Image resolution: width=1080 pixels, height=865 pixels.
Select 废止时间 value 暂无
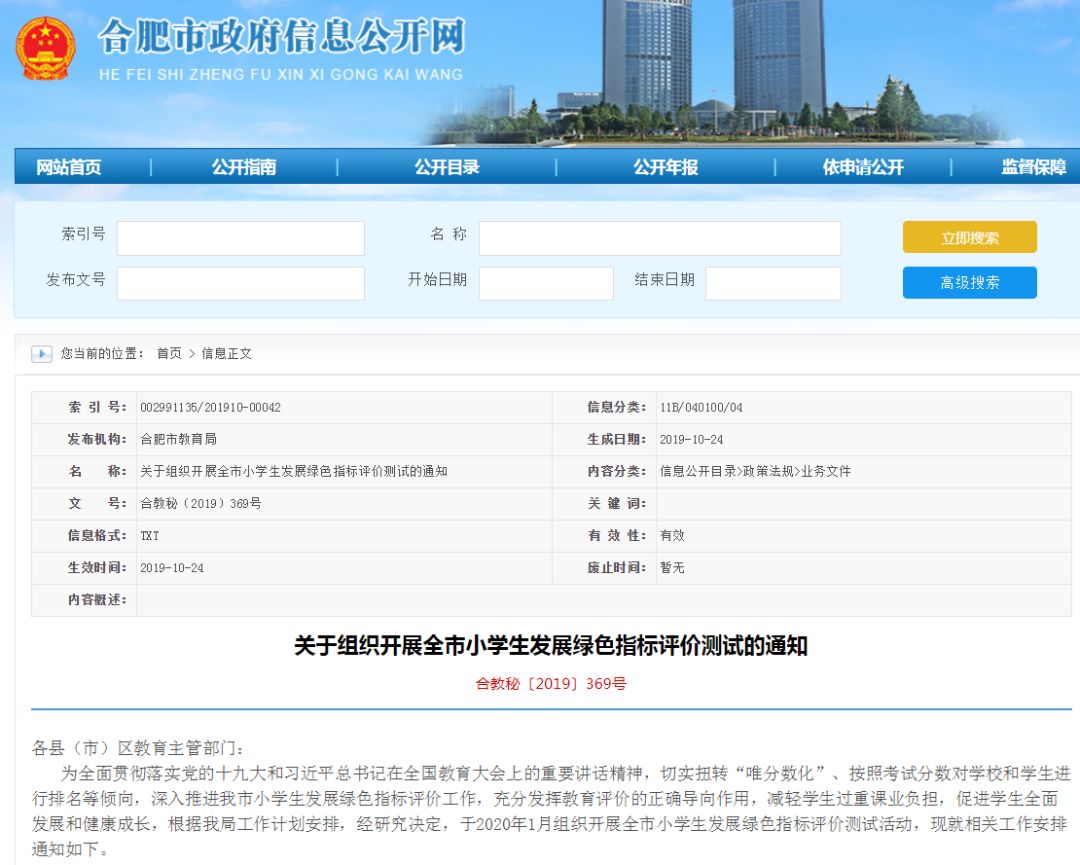point(672,567)
